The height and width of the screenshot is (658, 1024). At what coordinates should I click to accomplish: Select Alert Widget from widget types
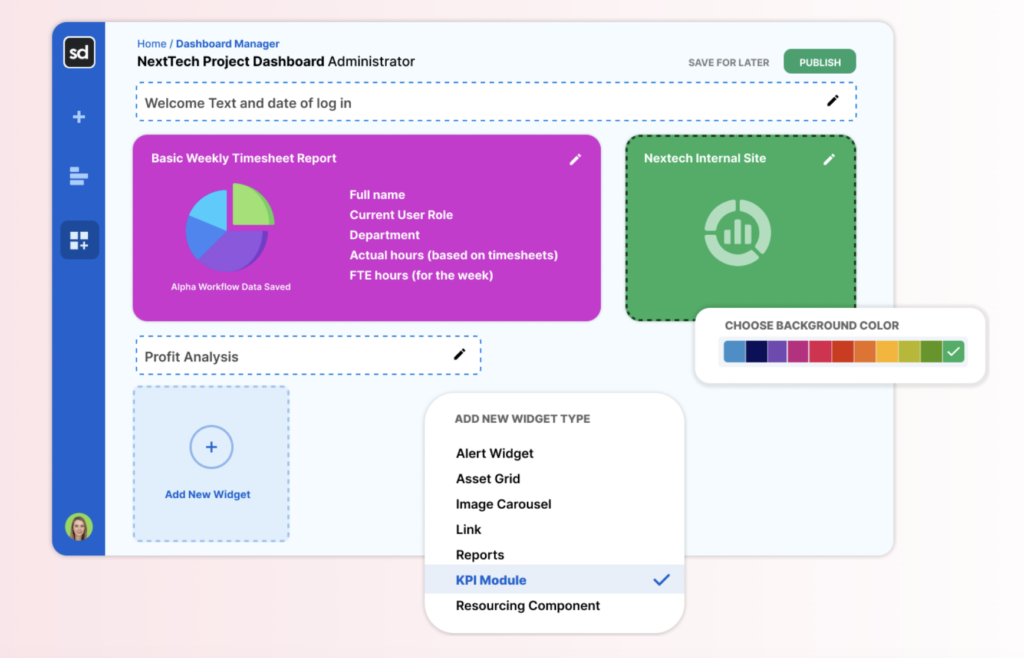point(495,454)
